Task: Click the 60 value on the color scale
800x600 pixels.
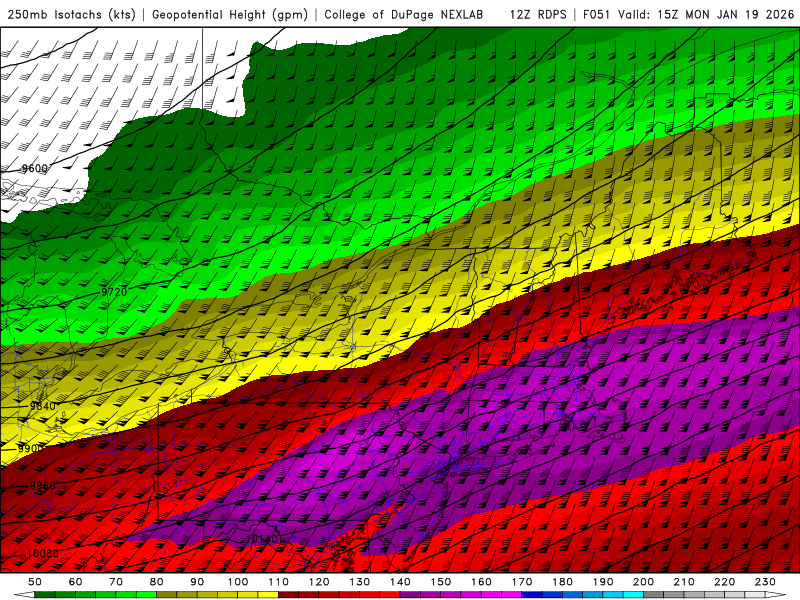Action: tap(76, 582)
